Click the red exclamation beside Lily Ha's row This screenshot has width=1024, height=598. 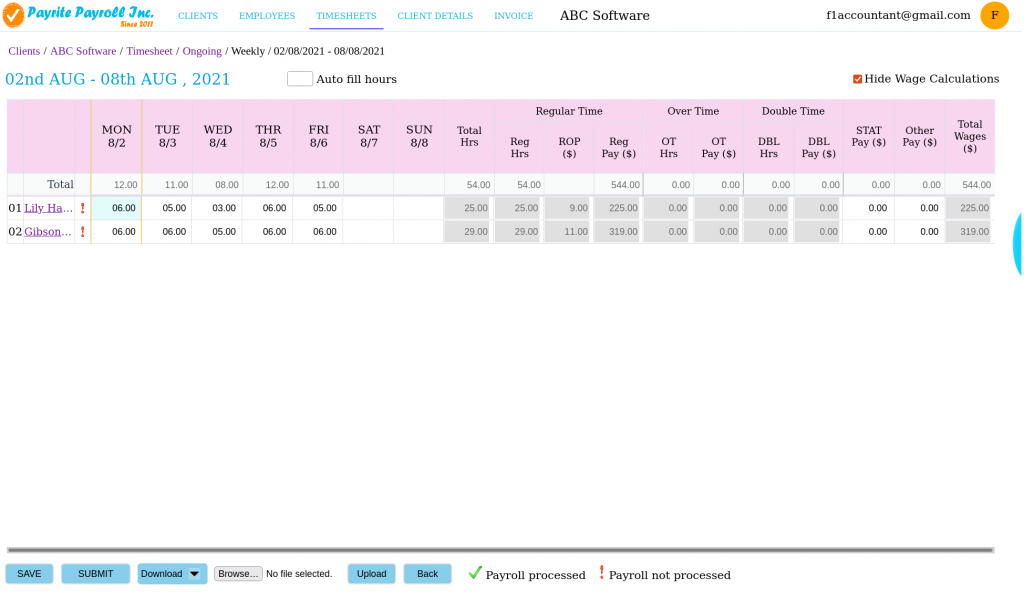pos(83,208)
